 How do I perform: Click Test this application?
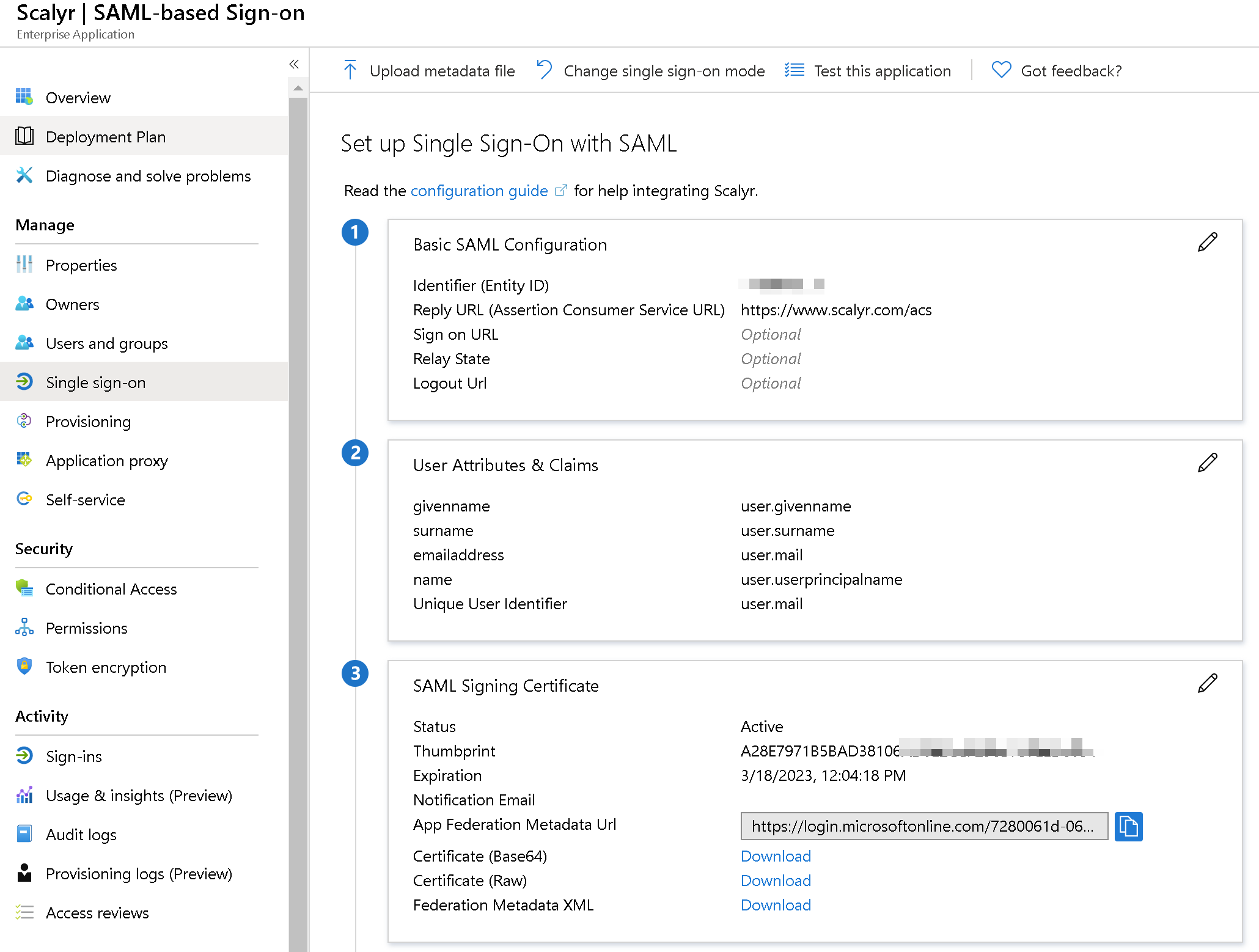click(x=868, y=71)
